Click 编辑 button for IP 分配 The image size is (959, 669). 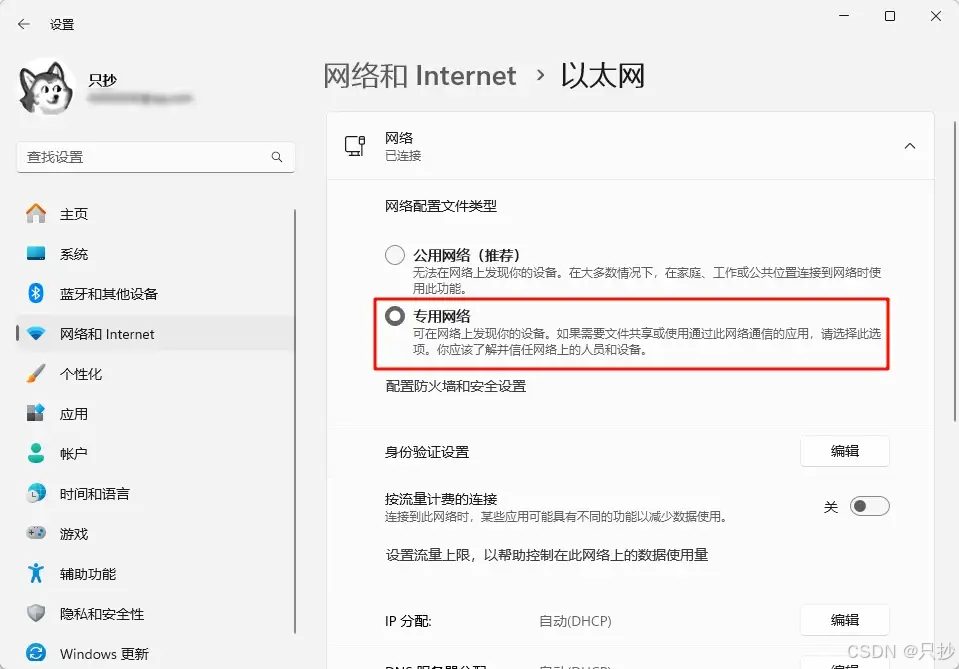tap(845, 620)
